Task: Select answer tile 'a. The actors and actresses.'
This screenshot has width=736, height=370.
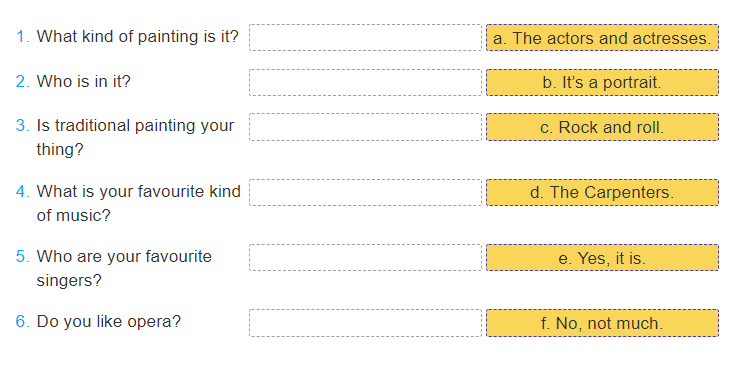Action: (602, 38)
